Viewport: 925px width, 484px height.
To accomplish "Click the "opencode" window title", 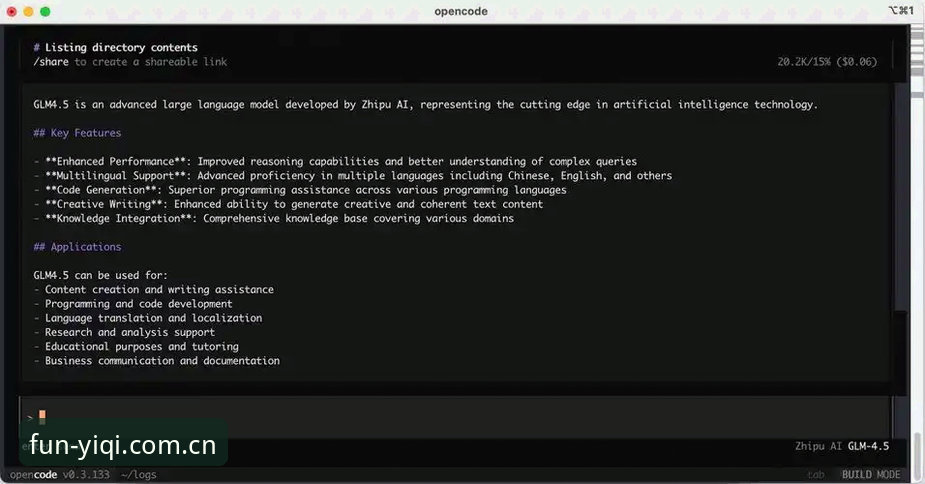I will click(461, 11).
